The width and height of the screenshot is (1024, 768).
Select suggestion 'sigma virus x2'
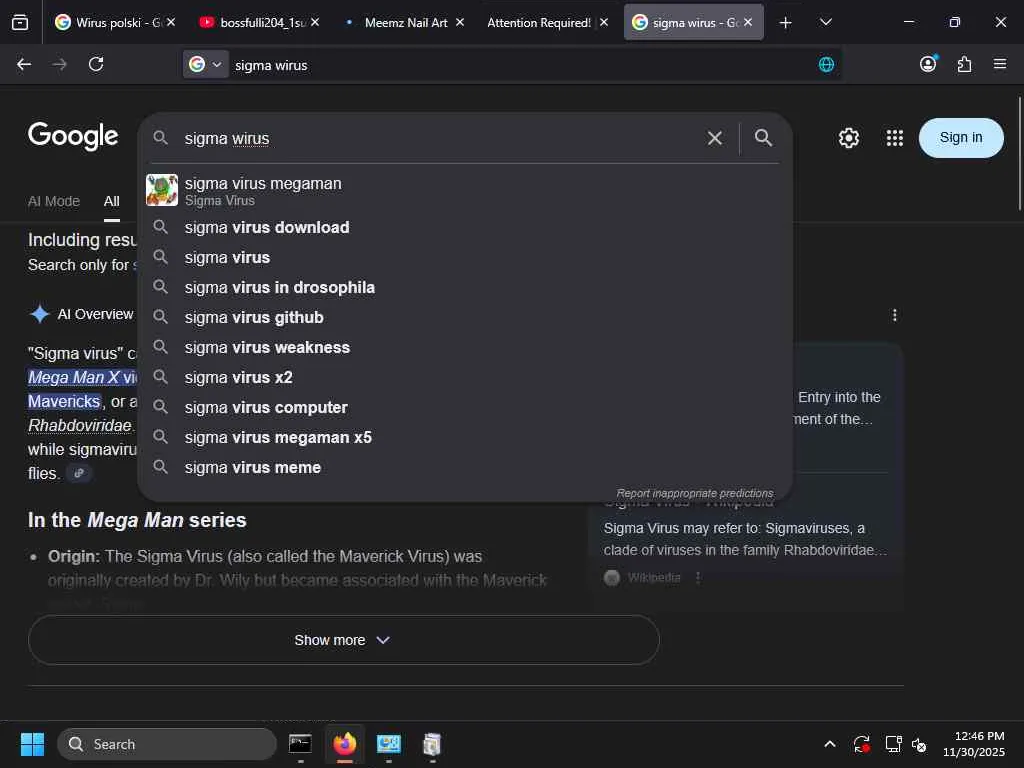pos(466,377)
